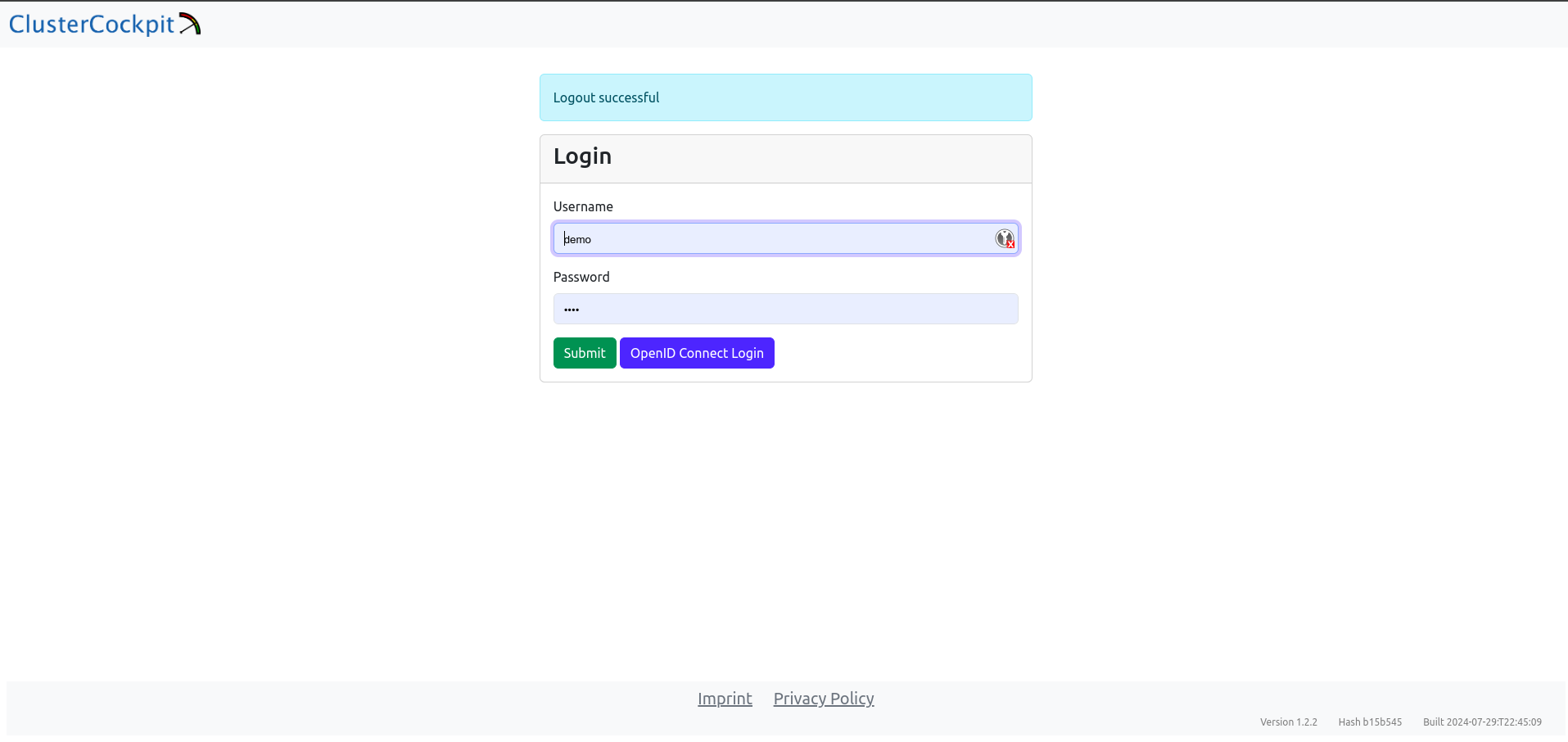The height and width of the screenshot is (742, 1568).
Task: Click the word 'demo' in Username field
Action: (578, 239)
